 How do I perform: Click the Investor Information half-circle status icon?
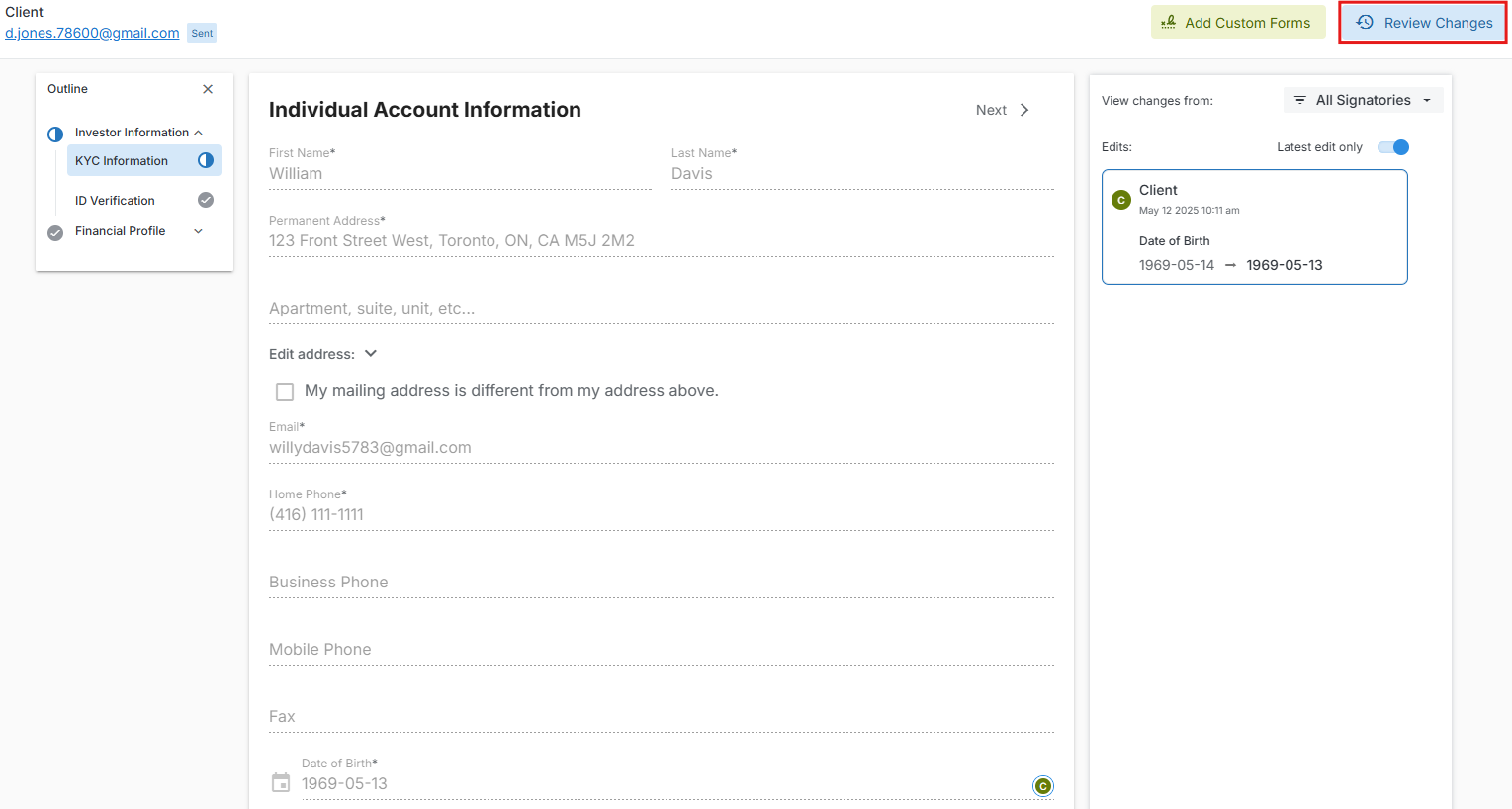click(x=55, y=134)
